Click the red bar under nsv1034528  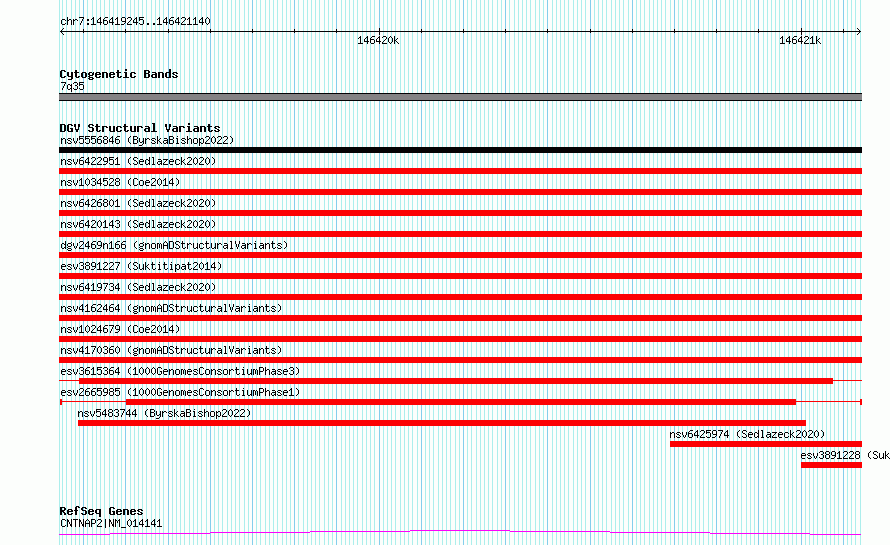click(x=460, y=192)
